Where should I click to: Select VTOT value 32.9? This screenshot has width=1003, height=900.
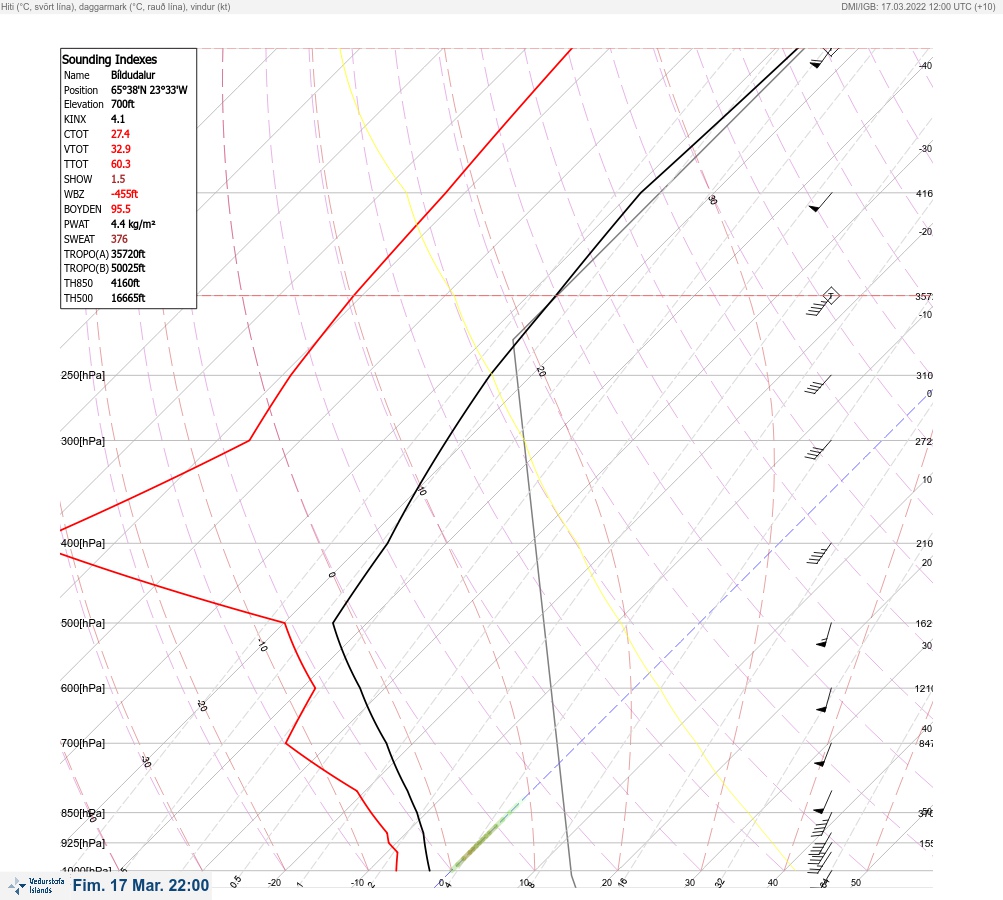(121, 149)
